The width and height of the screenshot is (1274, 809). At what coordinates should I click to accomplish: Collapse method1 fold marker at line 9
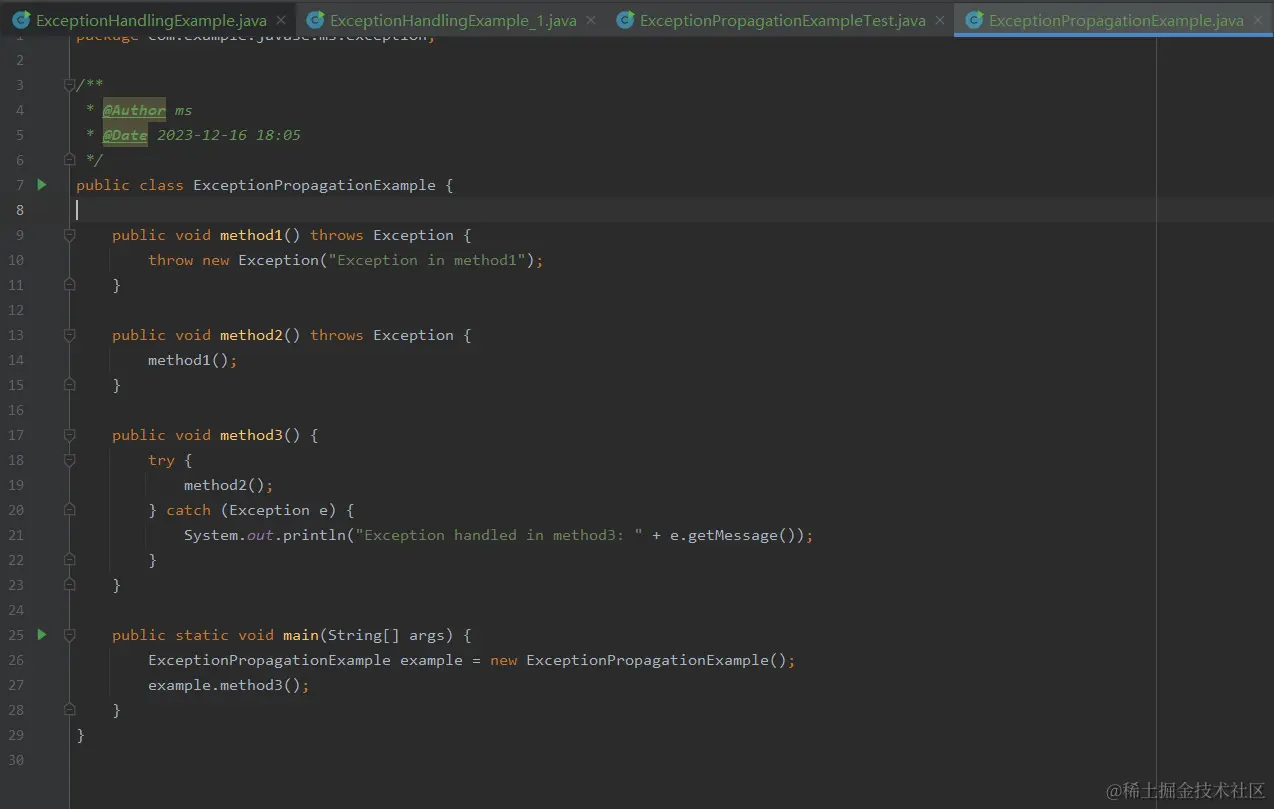(x=69, y=235)
